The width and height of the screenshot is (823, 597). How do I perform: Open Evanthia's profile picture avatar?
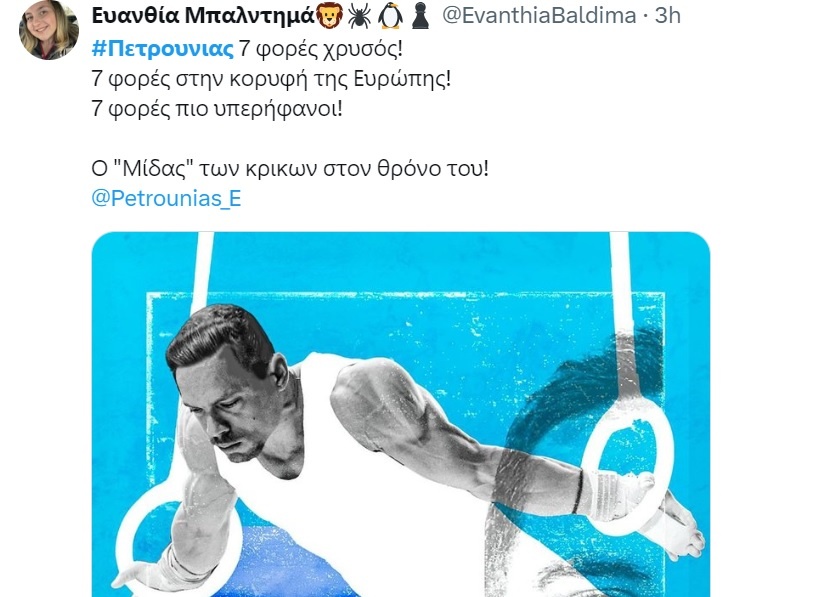coord(49,29)
